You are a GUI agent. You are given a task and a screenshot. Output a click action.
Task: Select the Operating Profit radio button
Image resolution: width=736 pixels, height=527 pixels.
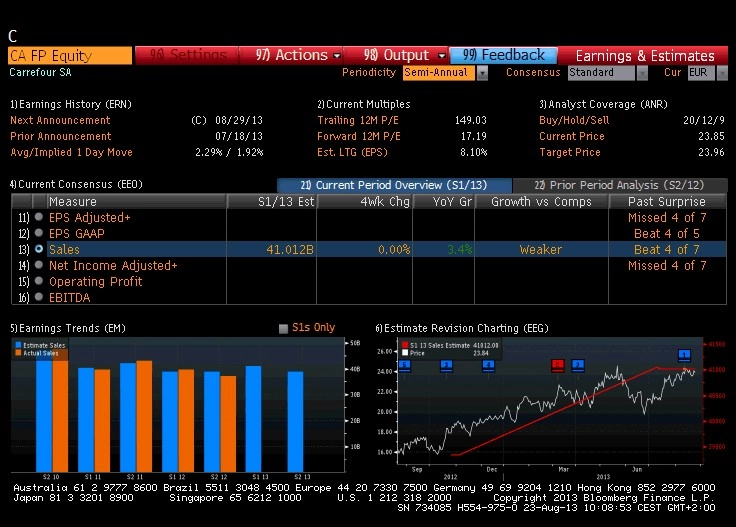point(39,281)
